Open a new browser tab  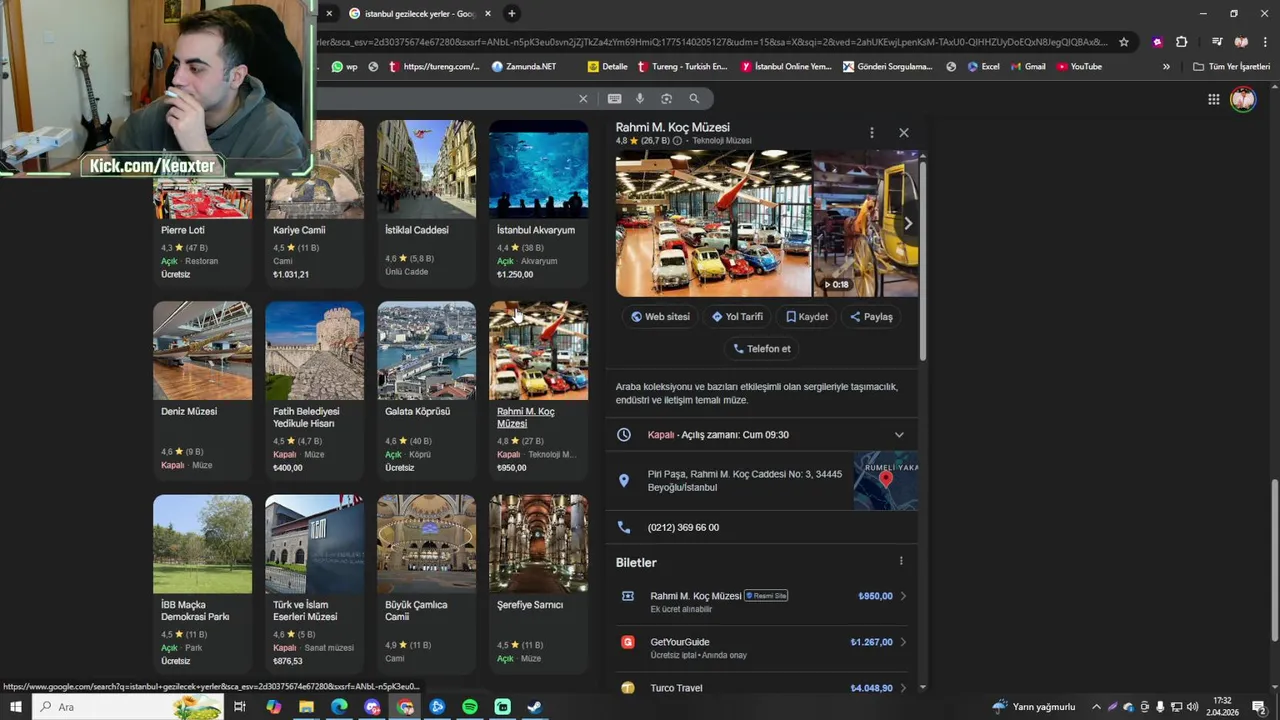(x=511, y=13)
